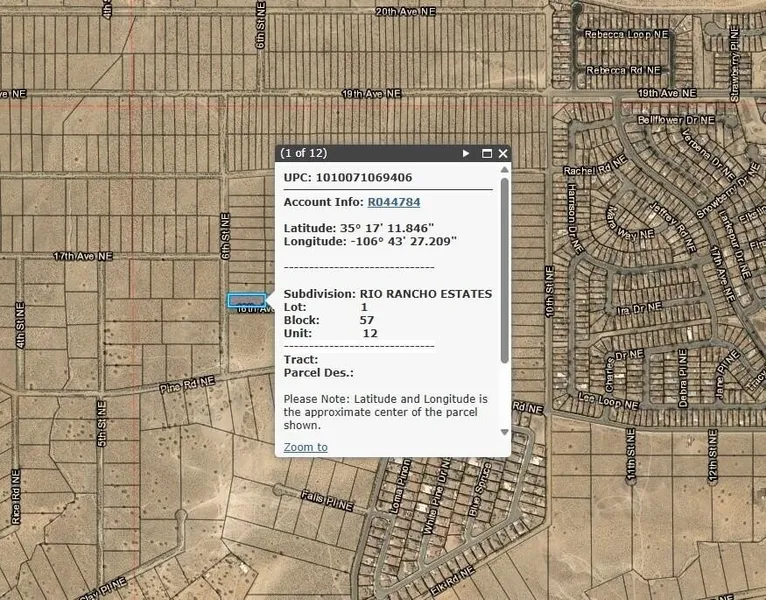Maximize the parcel info popup
766x600 pixels.
coord(487,154)
